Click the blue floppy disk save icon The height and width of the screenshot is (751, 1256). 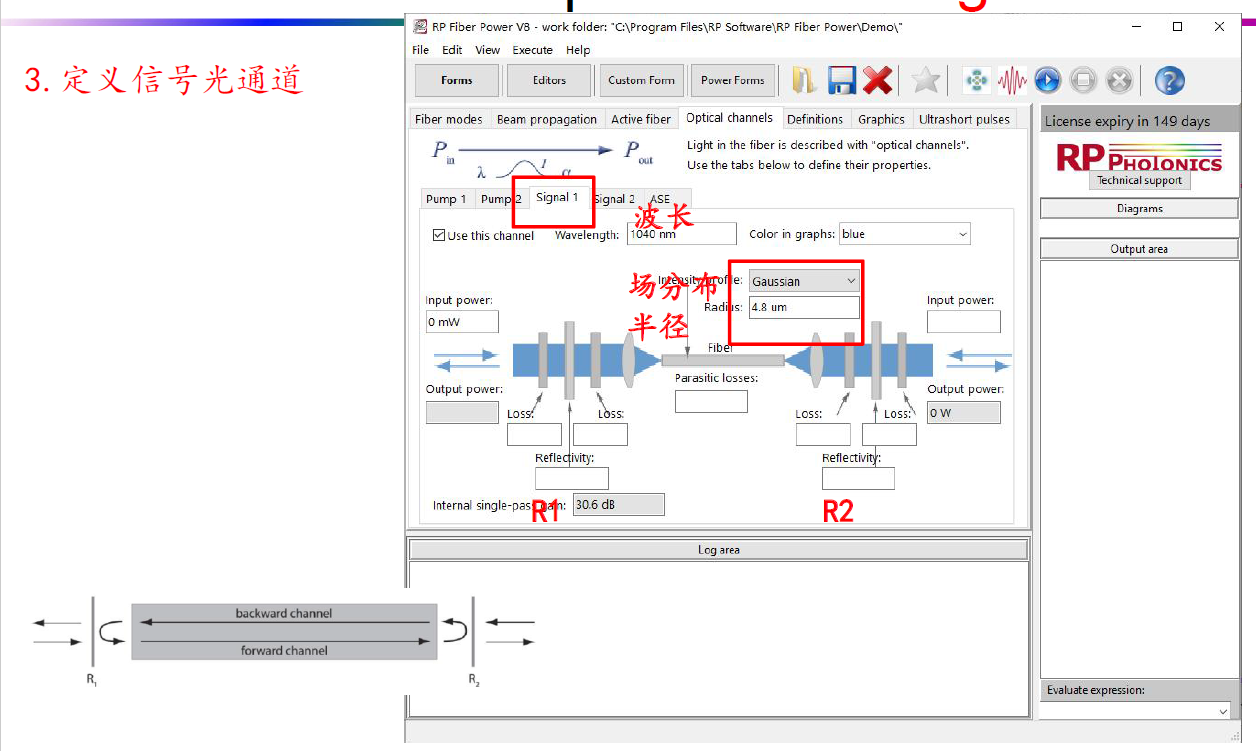coord(842,80)
